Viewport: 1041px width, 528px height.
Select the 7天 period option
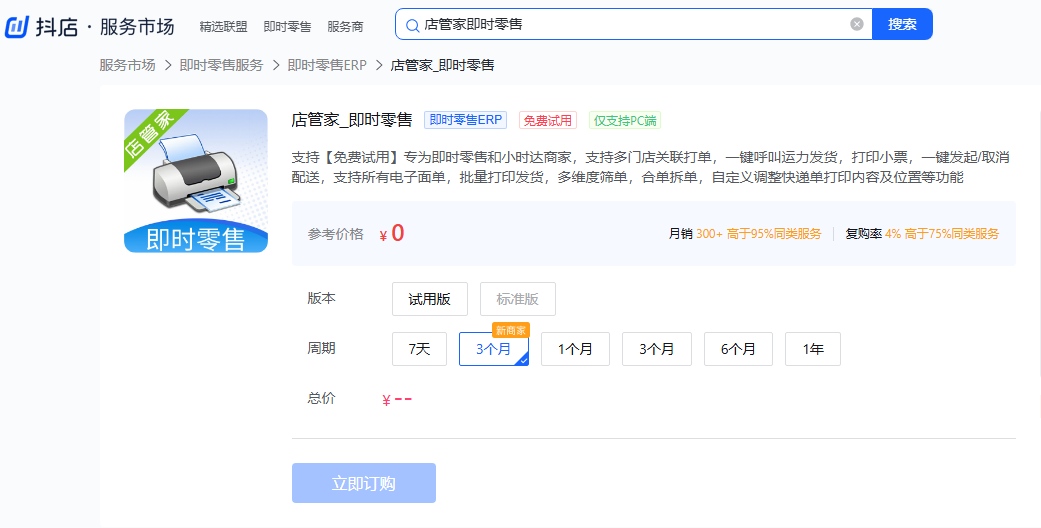coord(419,349)
